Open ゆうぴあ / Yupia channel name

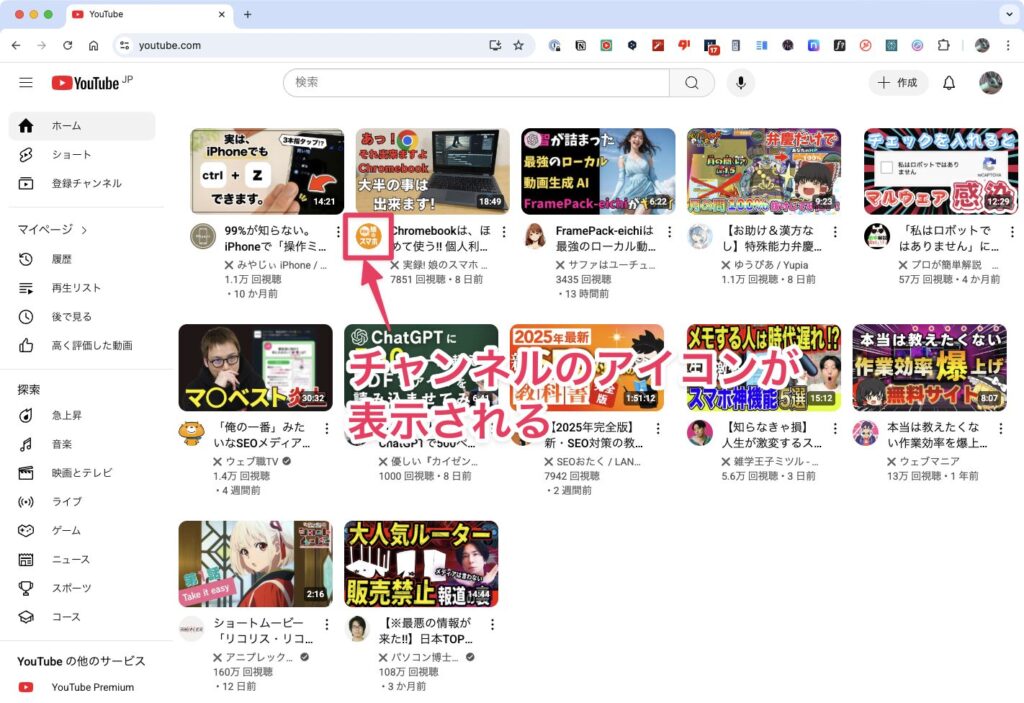click(x=771, y=265)
